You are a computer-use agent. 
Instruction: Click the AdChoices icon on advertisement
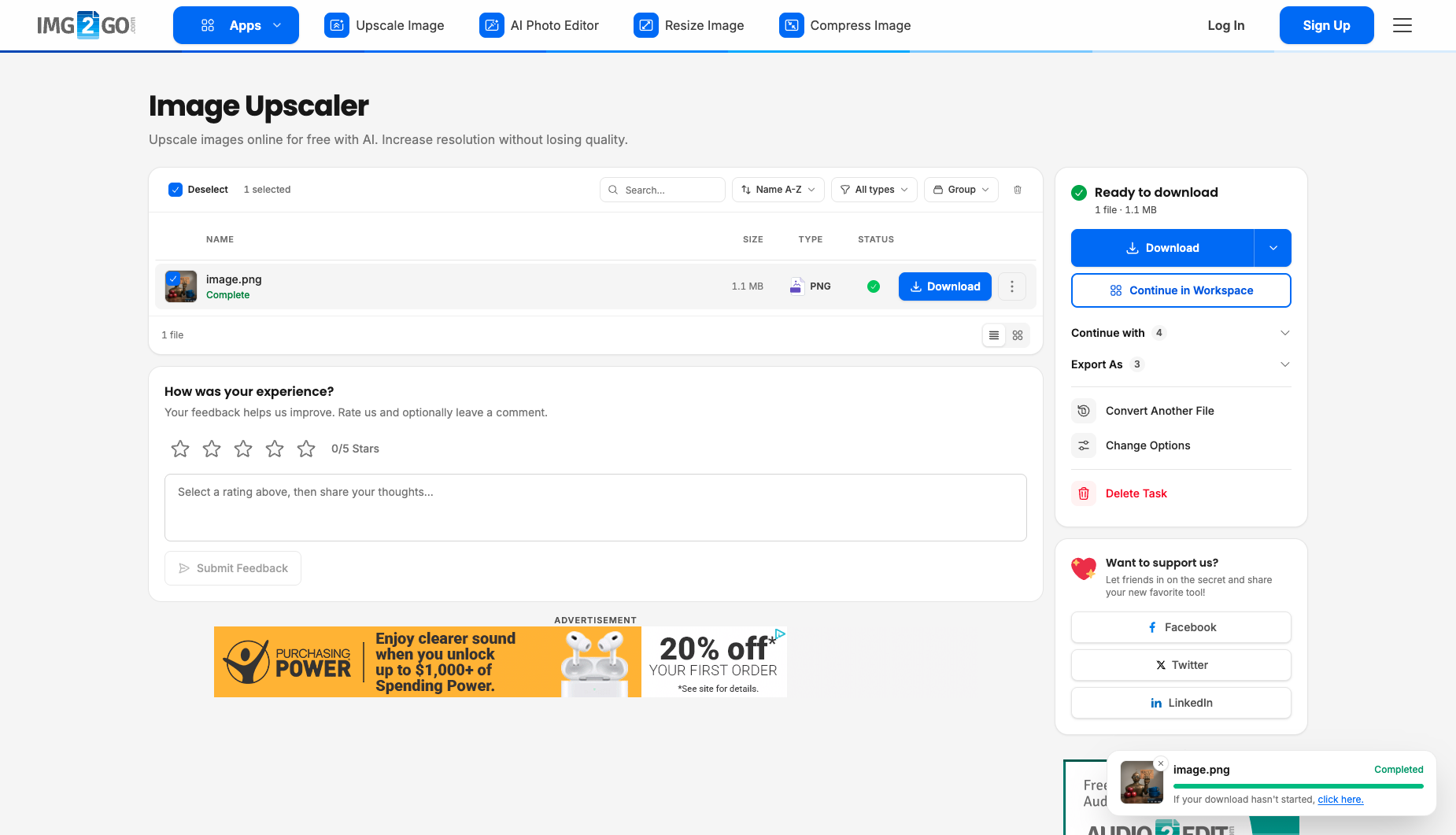[x=780, y=634]
